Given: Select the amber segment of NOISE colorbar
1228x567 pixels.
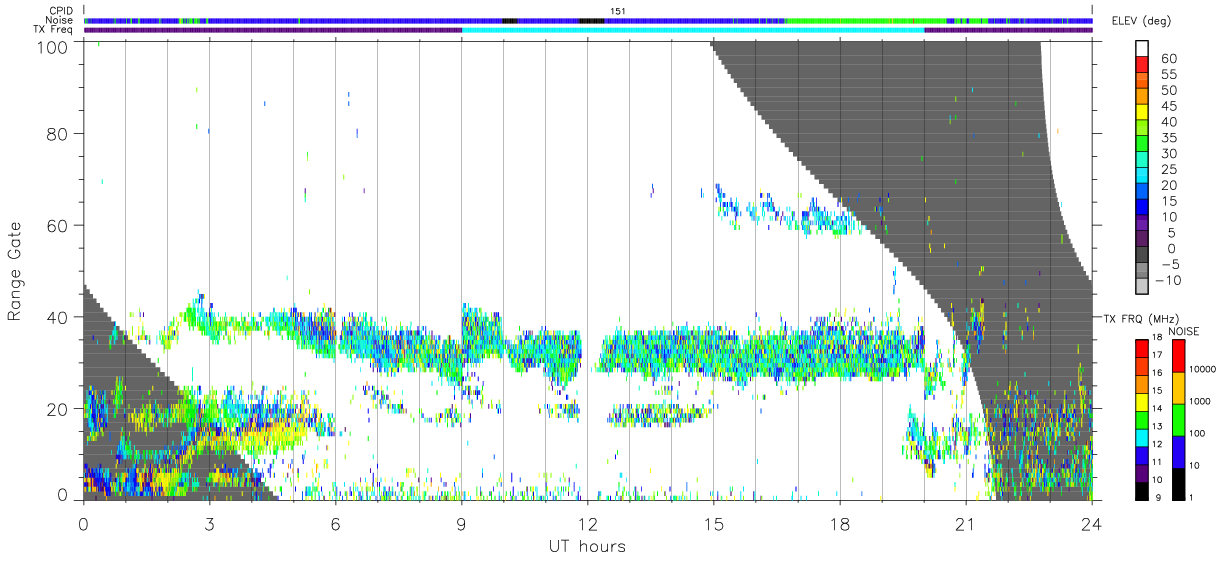Looking at the screenshot, I should coord(1178,388).
